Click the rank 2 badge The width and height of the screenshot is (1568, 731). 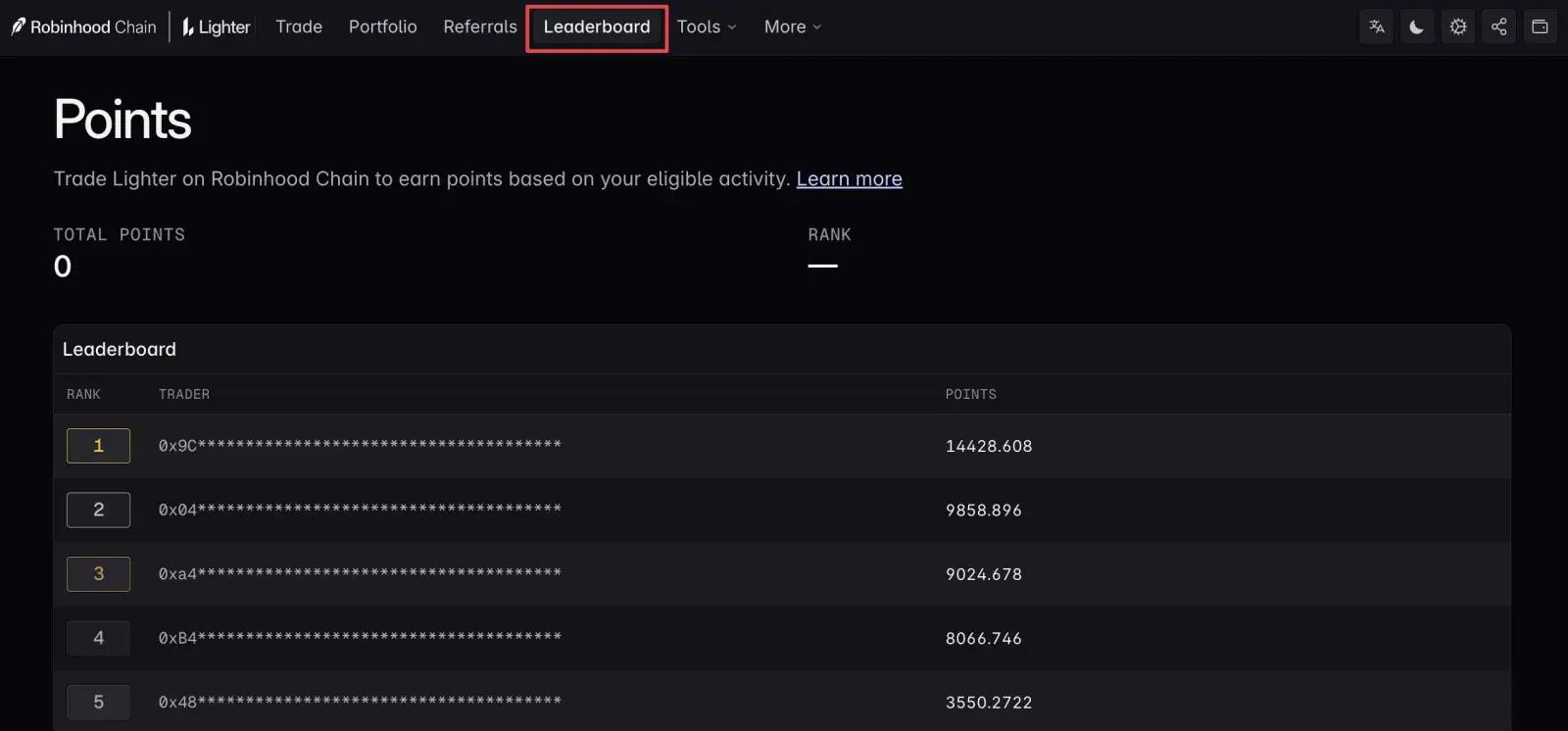coord(98,510)
